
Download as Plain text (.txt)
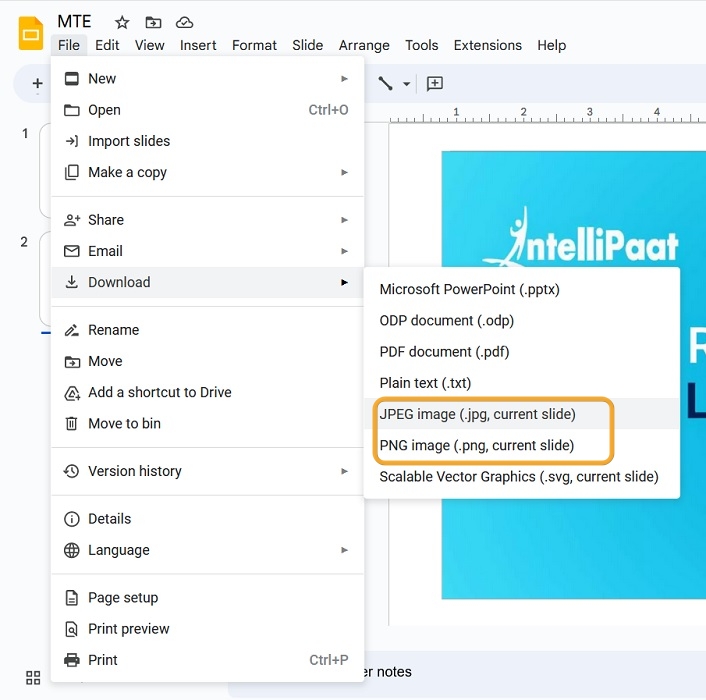(521, 383)
